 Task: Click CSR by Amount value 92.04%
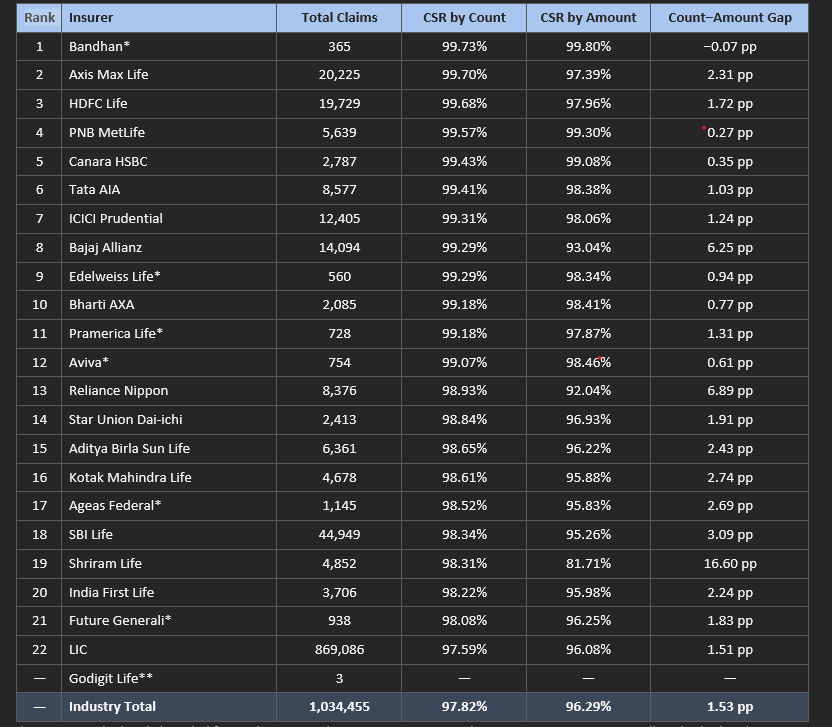tap(588, 391)
